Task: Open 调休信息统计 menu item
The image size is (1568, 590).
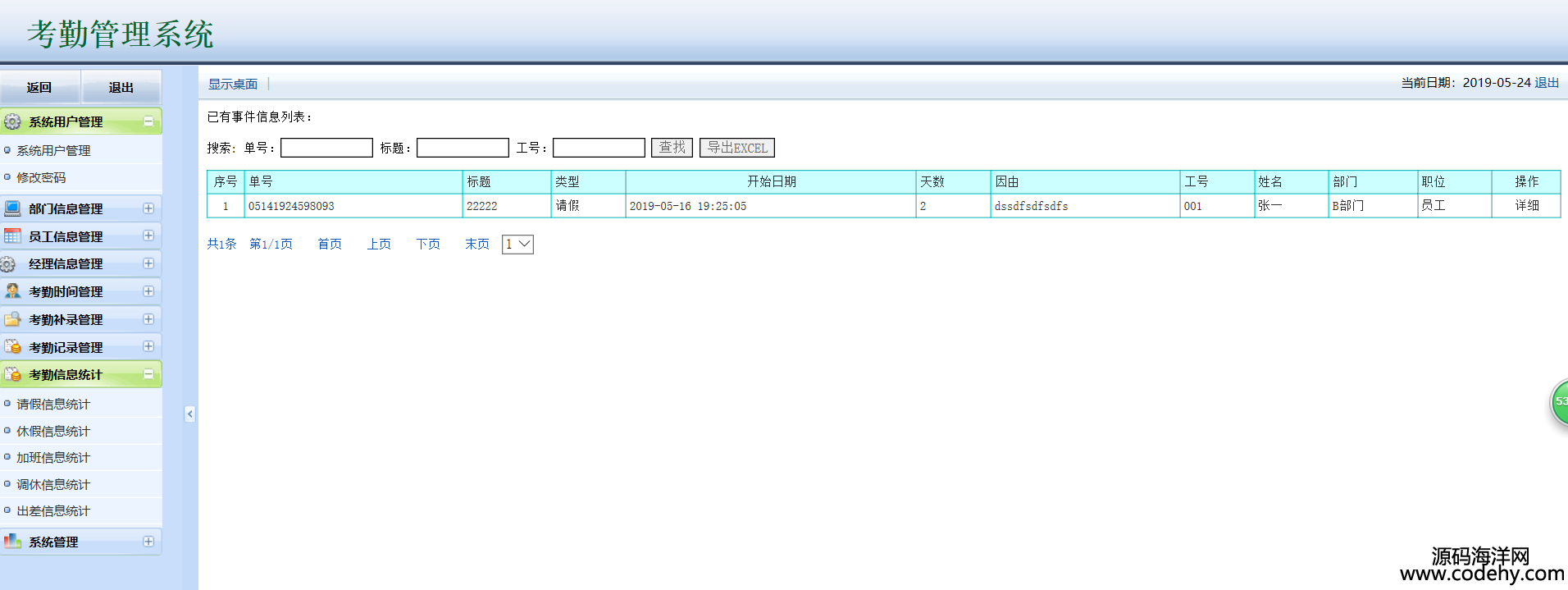Action: (x=53, y=485)
